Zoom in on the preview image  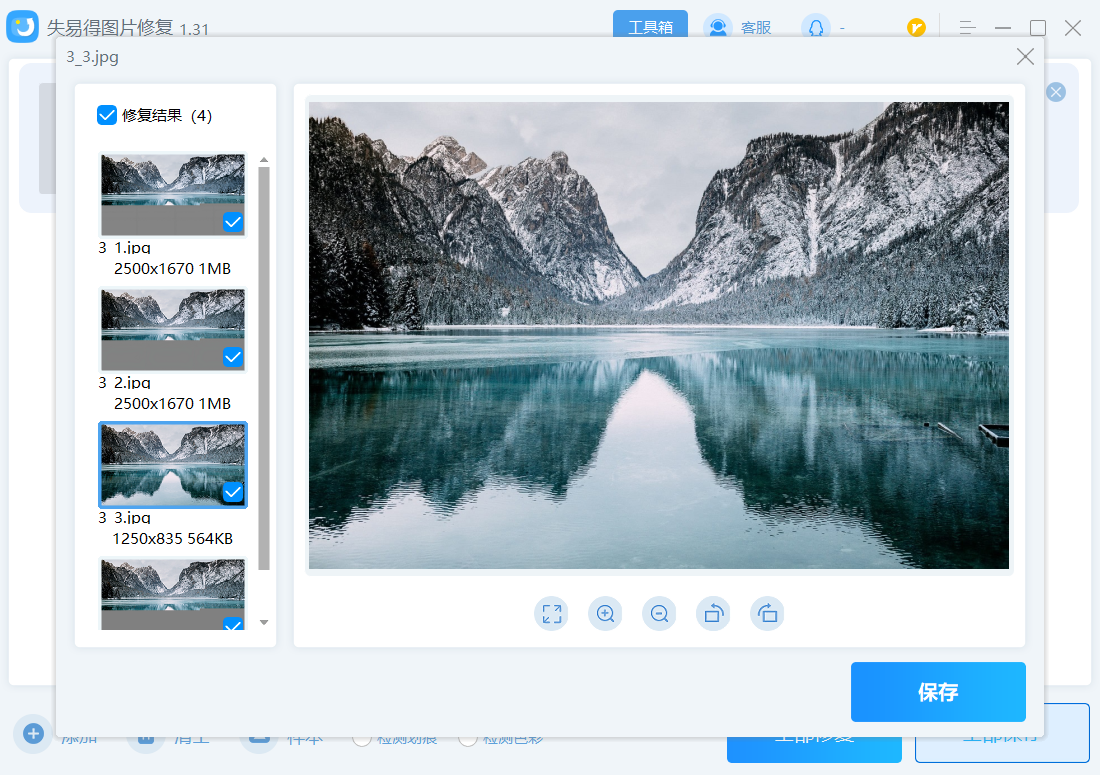605,614
